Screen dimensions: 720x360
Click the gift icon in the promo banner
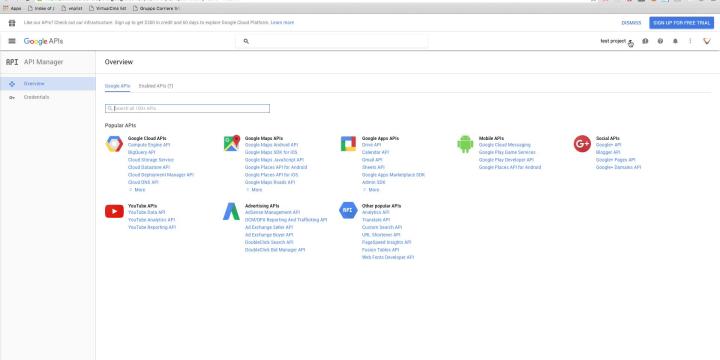pyautogui.click(x=12, y=23)
